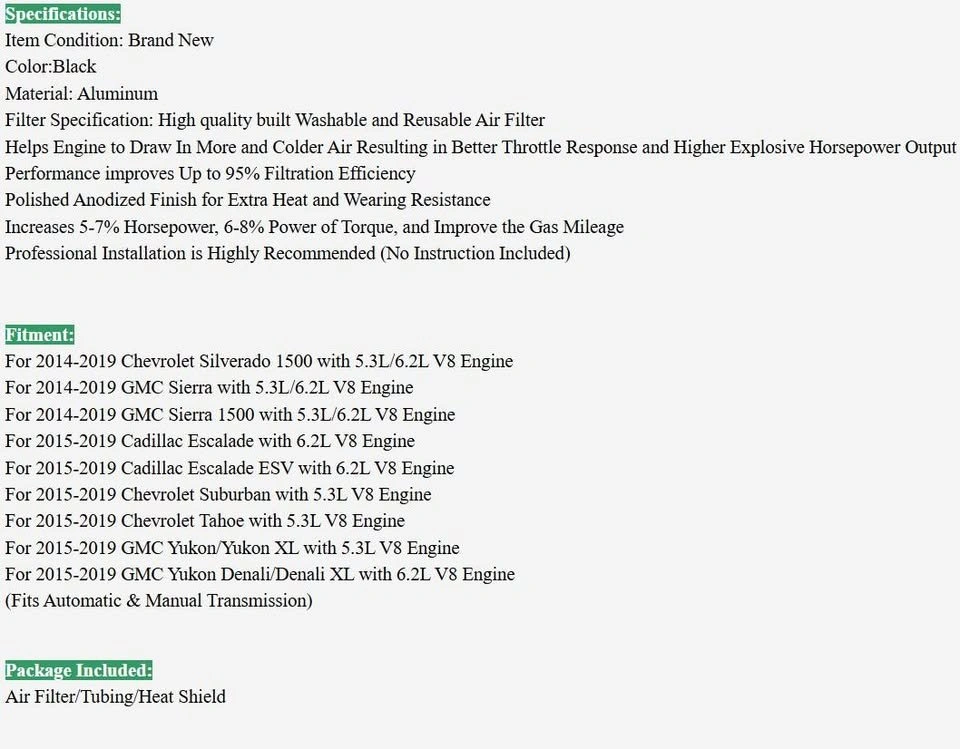This screenshot has width=960, height=749.
Task: Click the 95% Filtration Efficiency line
Action: point(210,174)
